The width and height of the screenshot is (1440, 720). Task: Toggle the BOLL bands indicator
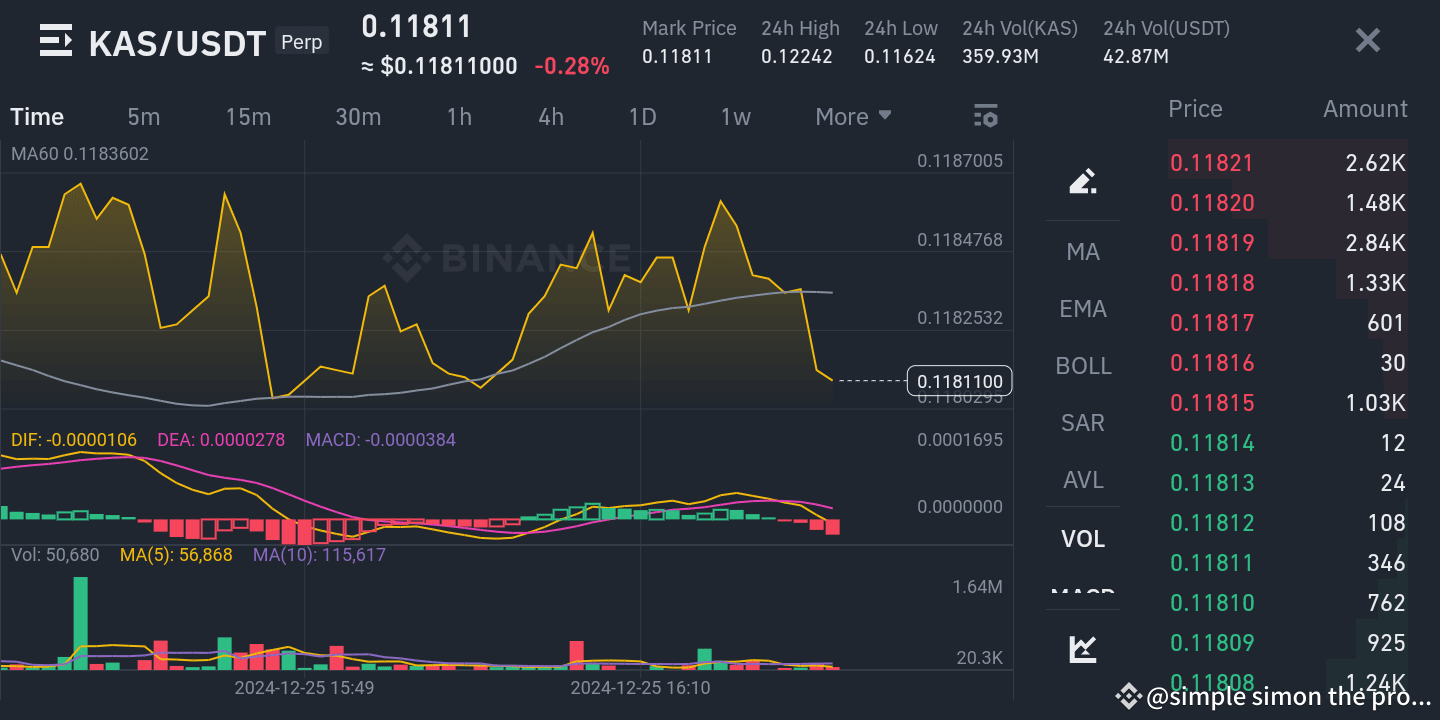click(1083, 366)
